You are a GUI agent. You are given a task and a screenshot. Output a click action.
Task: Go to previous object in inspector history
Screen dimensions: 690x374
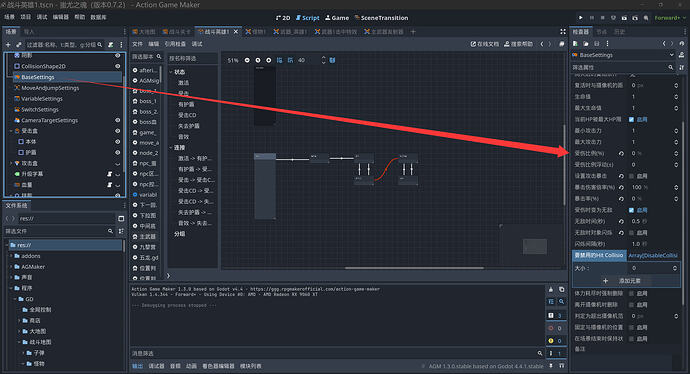(x=664, y=44)
